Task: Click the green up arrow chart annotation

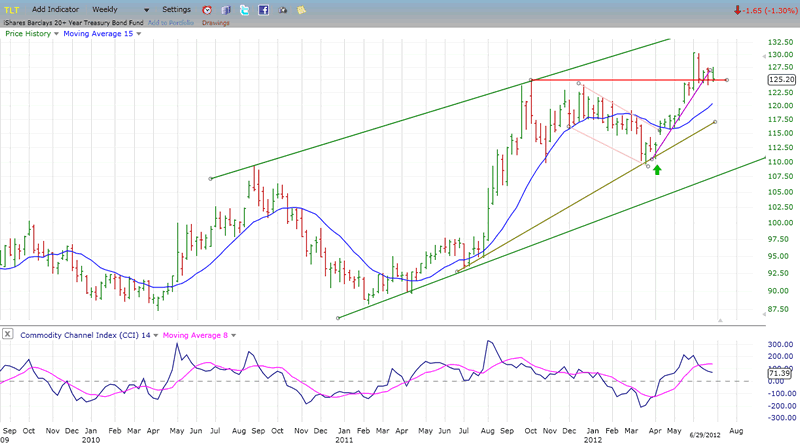Action: coord(657,169)
